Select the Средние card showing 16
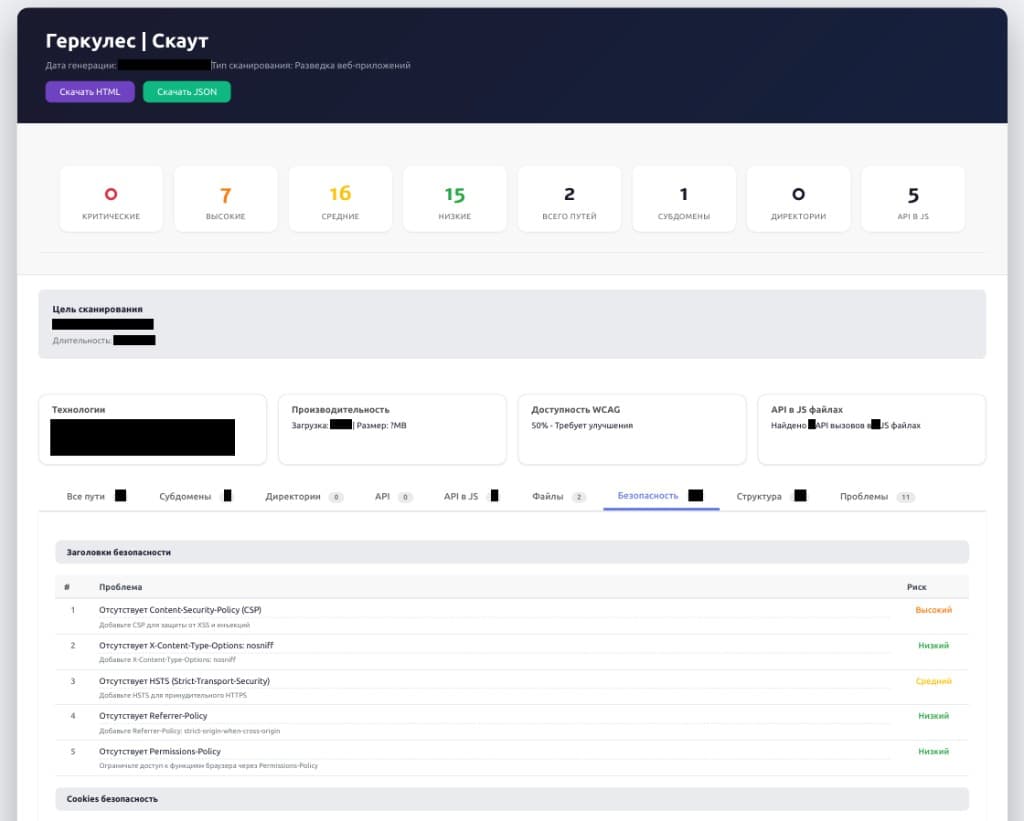Screen dimensions: 1024x821 click(x=340, y=199)
